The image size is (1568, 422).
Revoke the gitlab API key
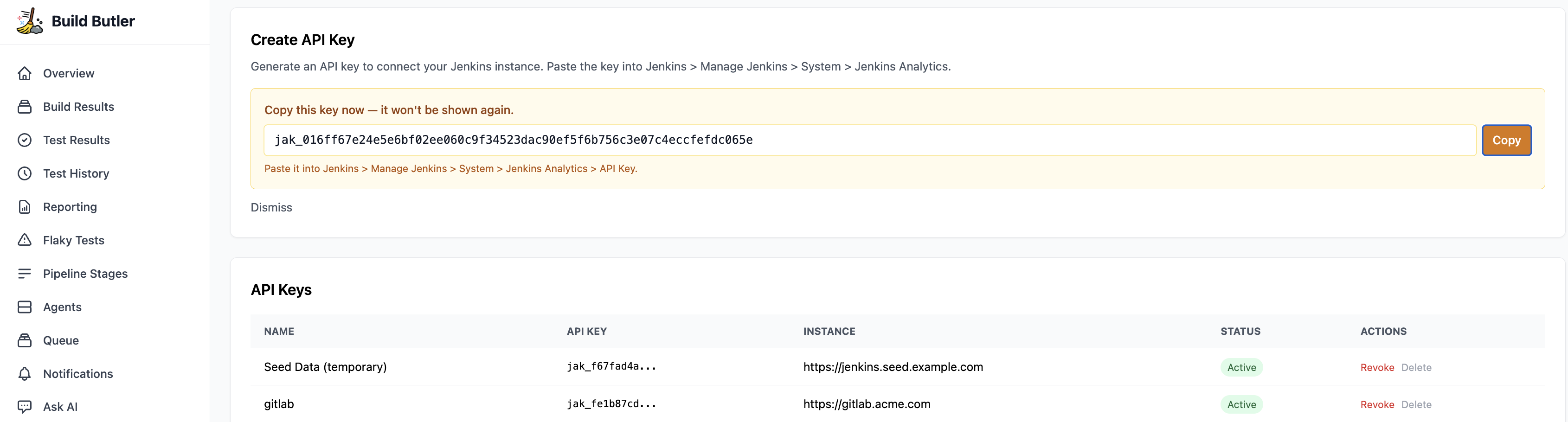coord(1377,405)
